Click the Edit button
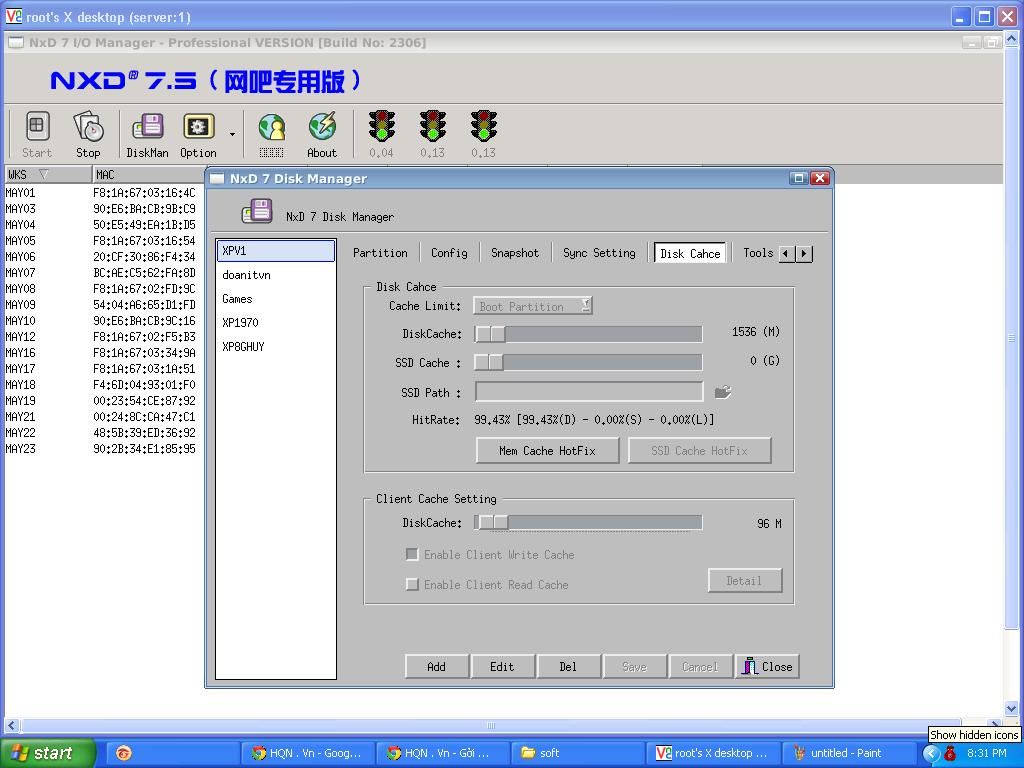The height and width of the screenshot is (768, 1024). [502, 666]
